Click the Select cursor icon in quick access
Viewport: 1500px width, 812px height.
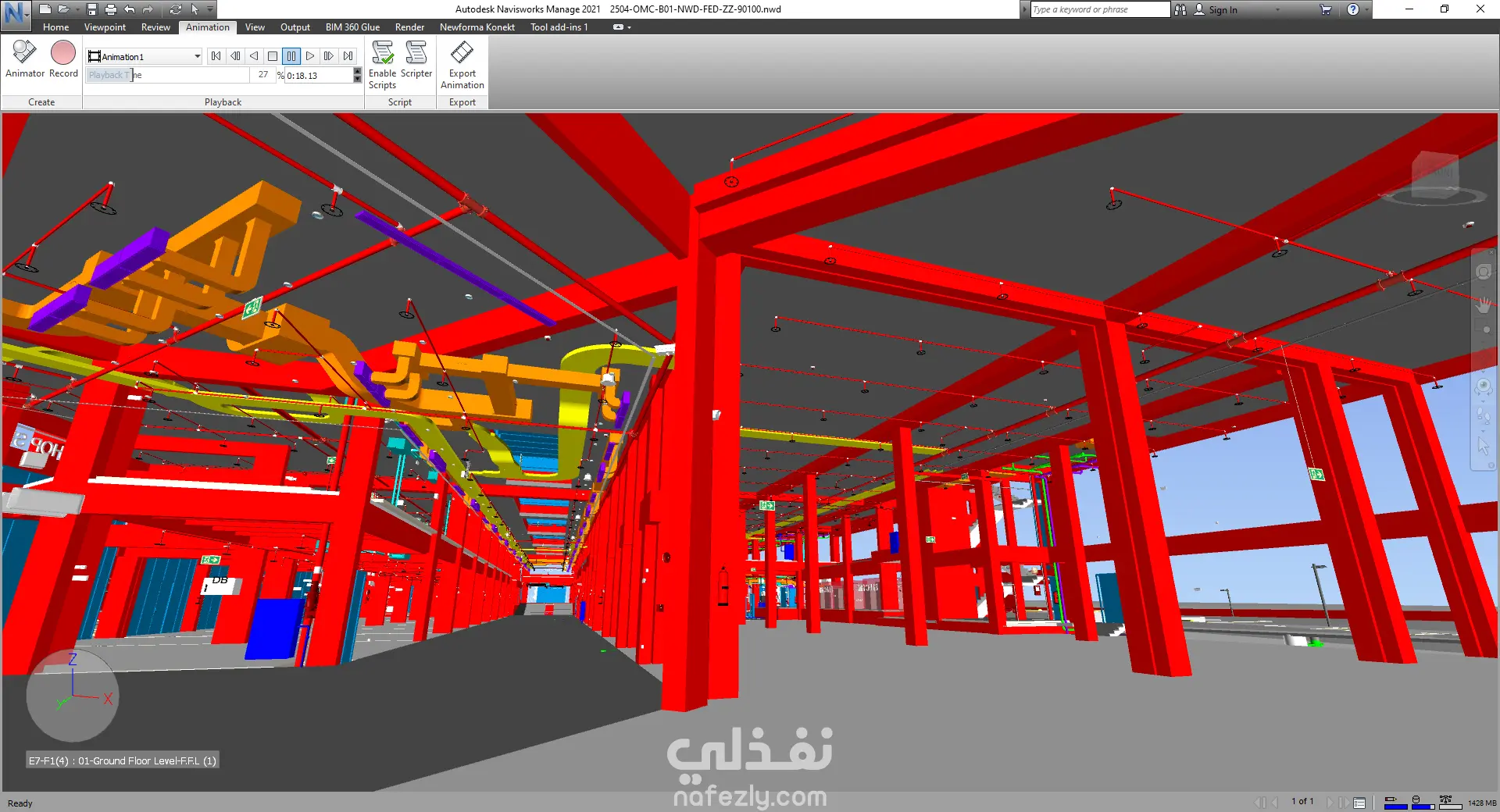pyautogui.click(x=195, y=9)
